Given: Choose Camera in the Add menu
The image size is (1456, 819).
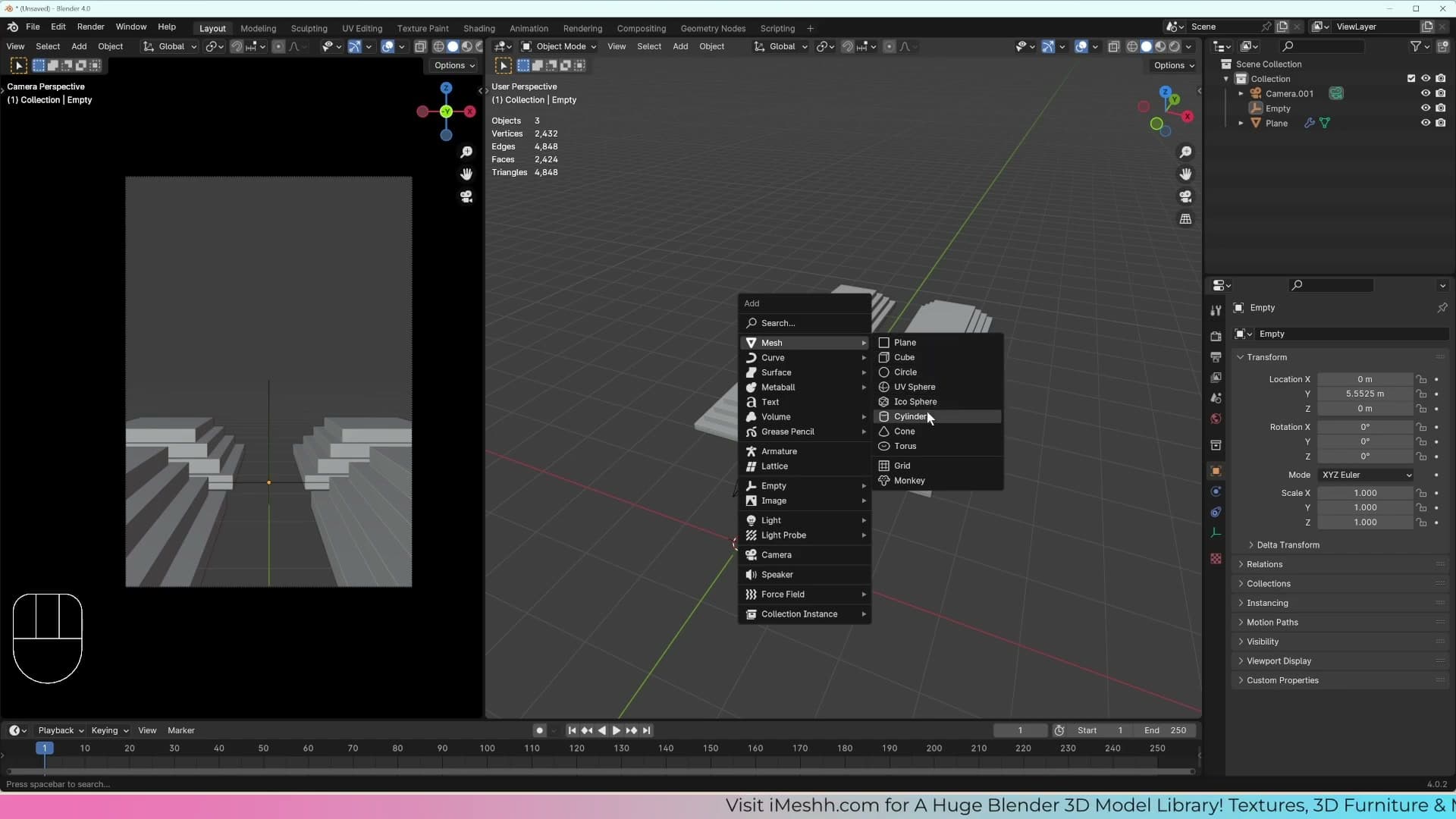Looking at the screenshot, I should point(805,555).
